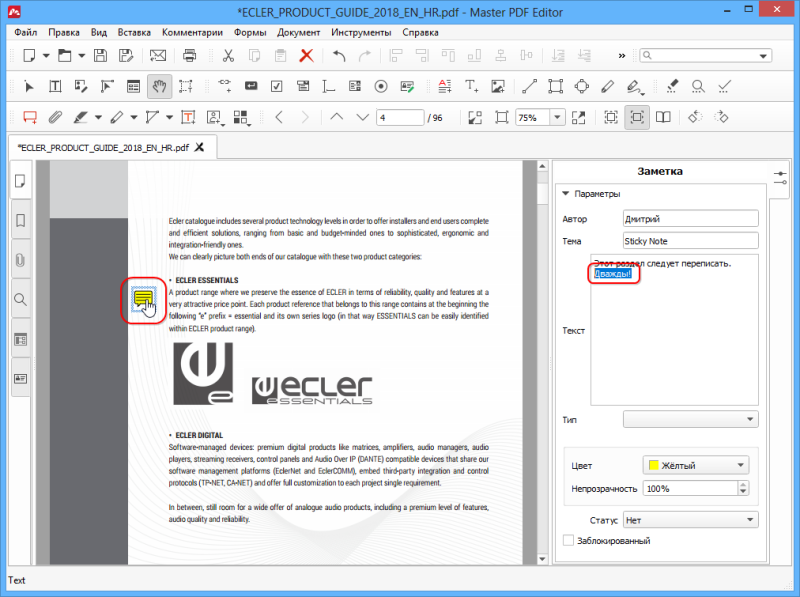
Task: Toggle the Заблокированный checkbox
Action: (x=568, y=540)
